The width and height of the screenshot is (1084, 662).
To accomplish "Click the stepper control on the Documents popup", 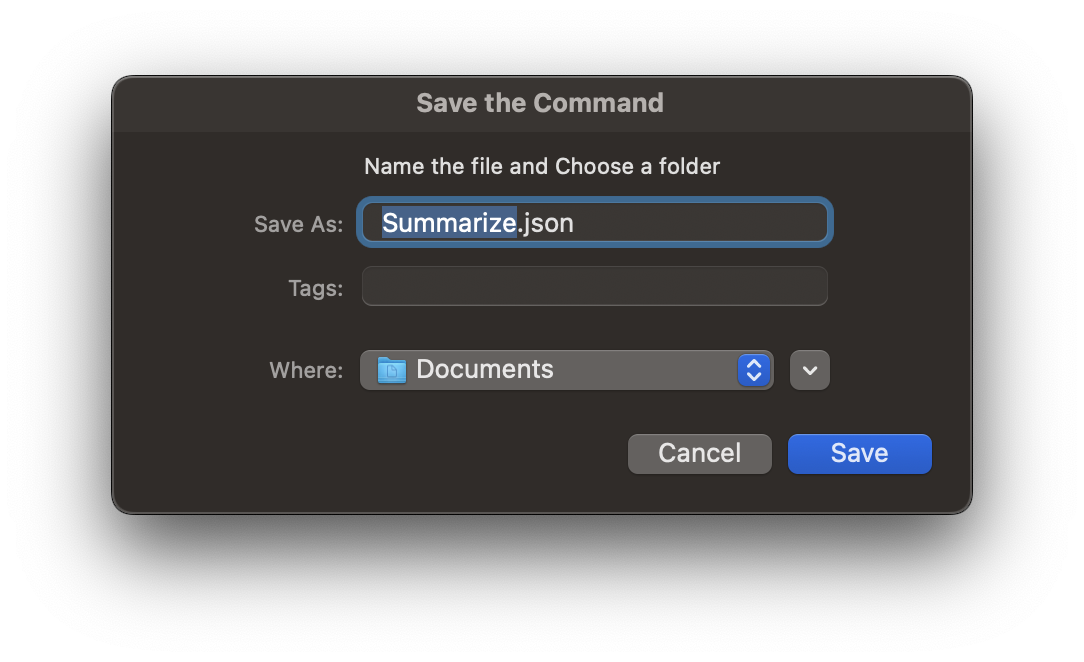I will 753,369.
